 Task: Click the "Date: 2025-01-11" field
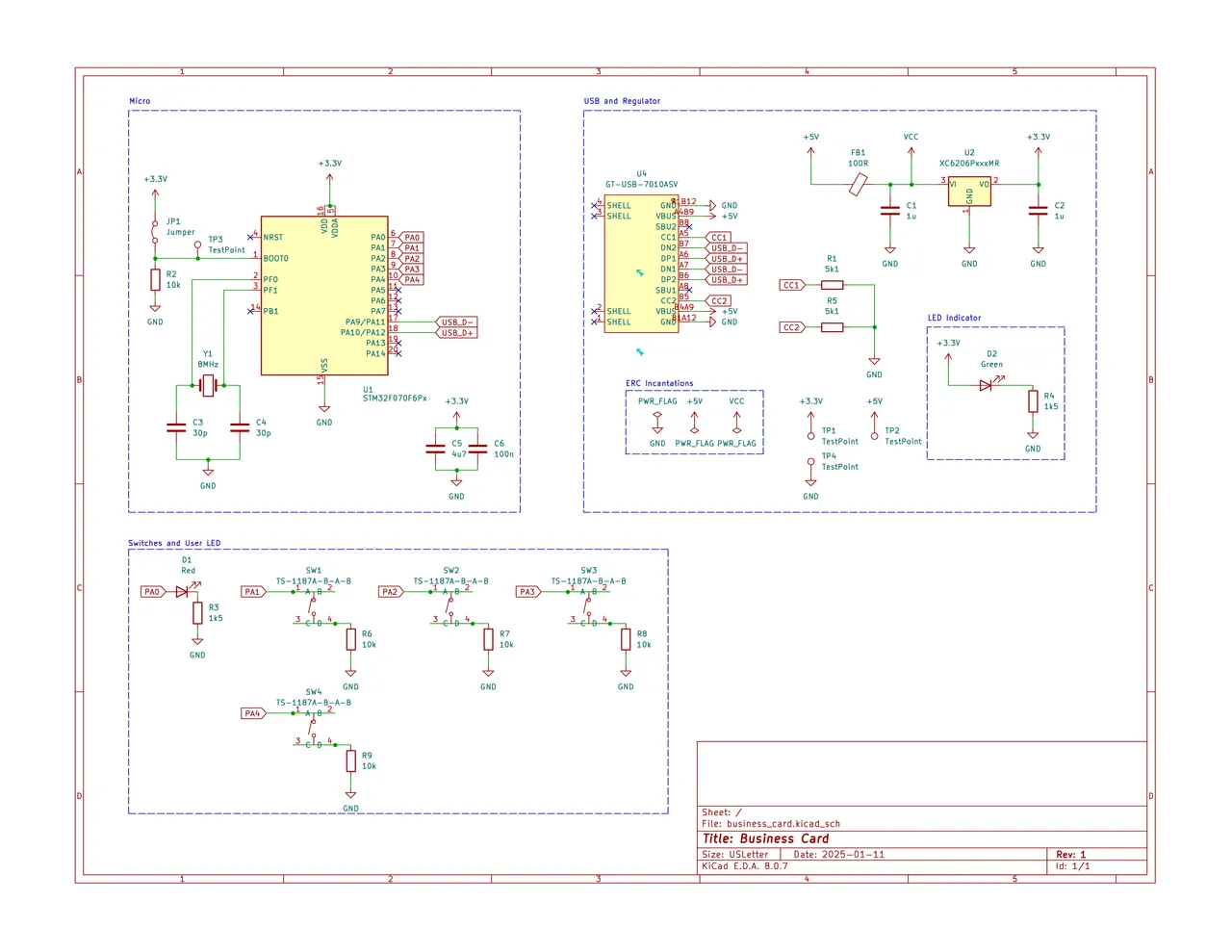tap(838, 855)
